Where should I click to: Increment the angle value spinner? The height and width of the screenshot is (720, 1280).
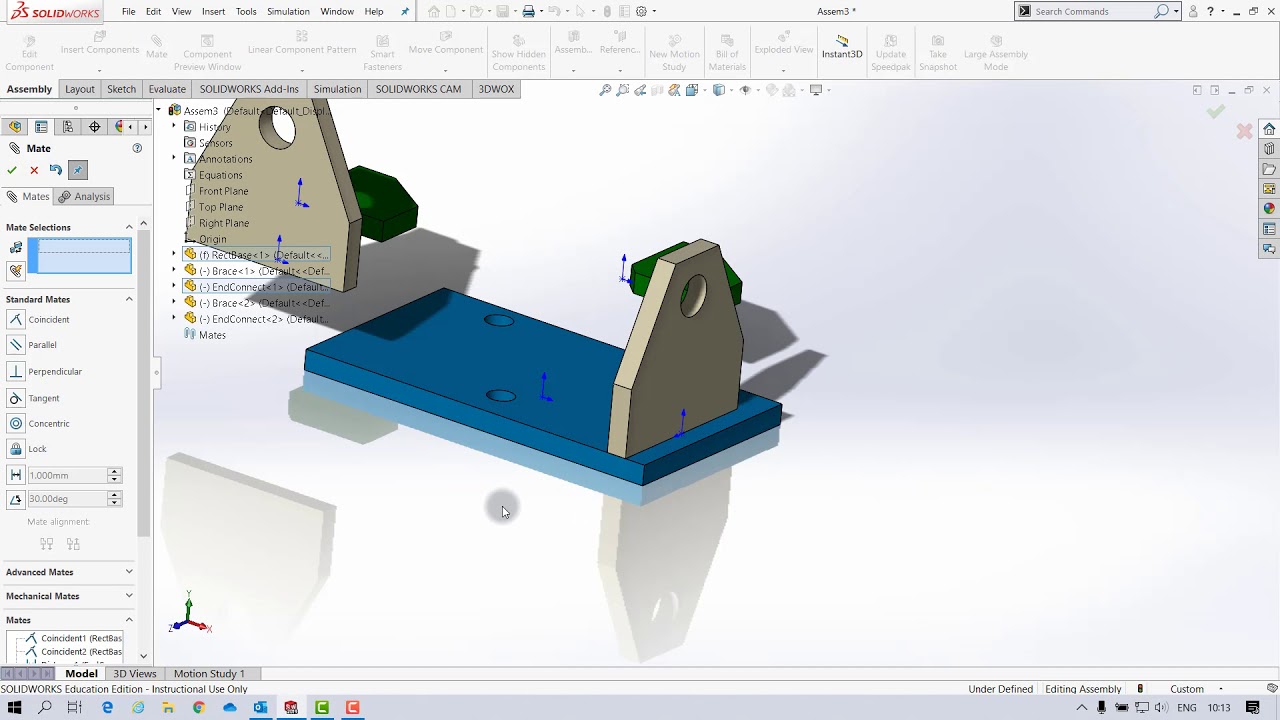click(114, 494)
